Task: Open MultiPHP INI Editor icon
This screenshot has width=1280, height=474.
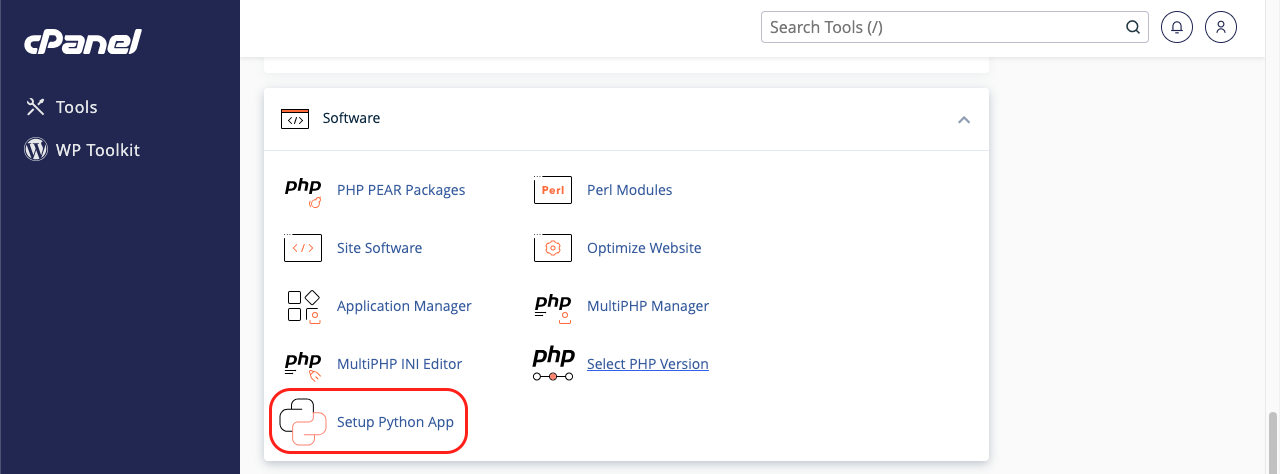Action: [x=303, y=364]
